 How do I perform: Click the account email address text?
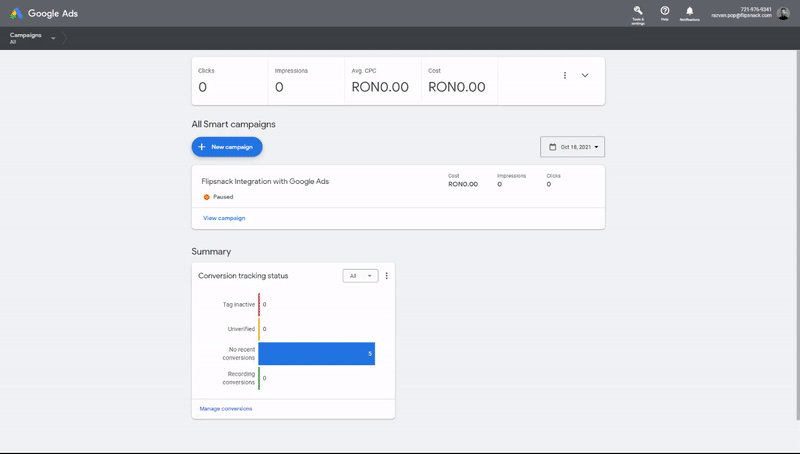(741, 16)
